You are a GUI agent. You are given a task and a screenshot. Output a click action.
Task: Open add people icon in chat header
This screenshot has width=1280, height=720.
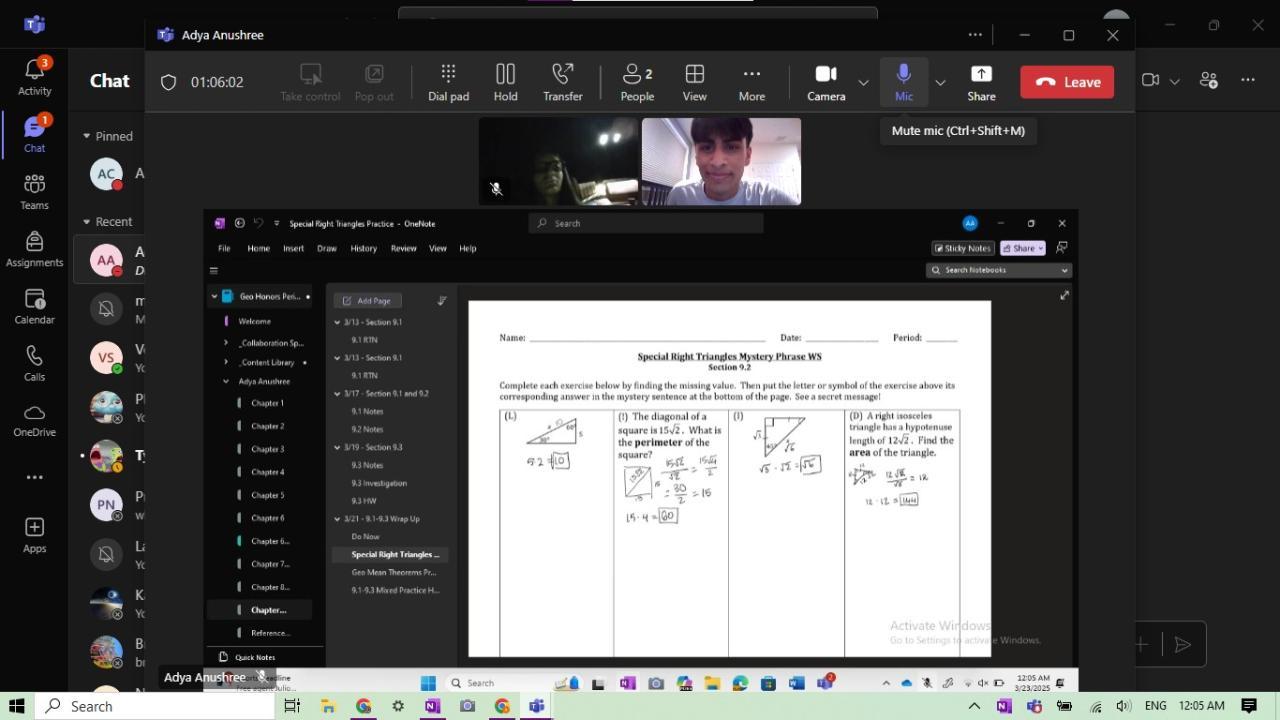pos(1208,80)
